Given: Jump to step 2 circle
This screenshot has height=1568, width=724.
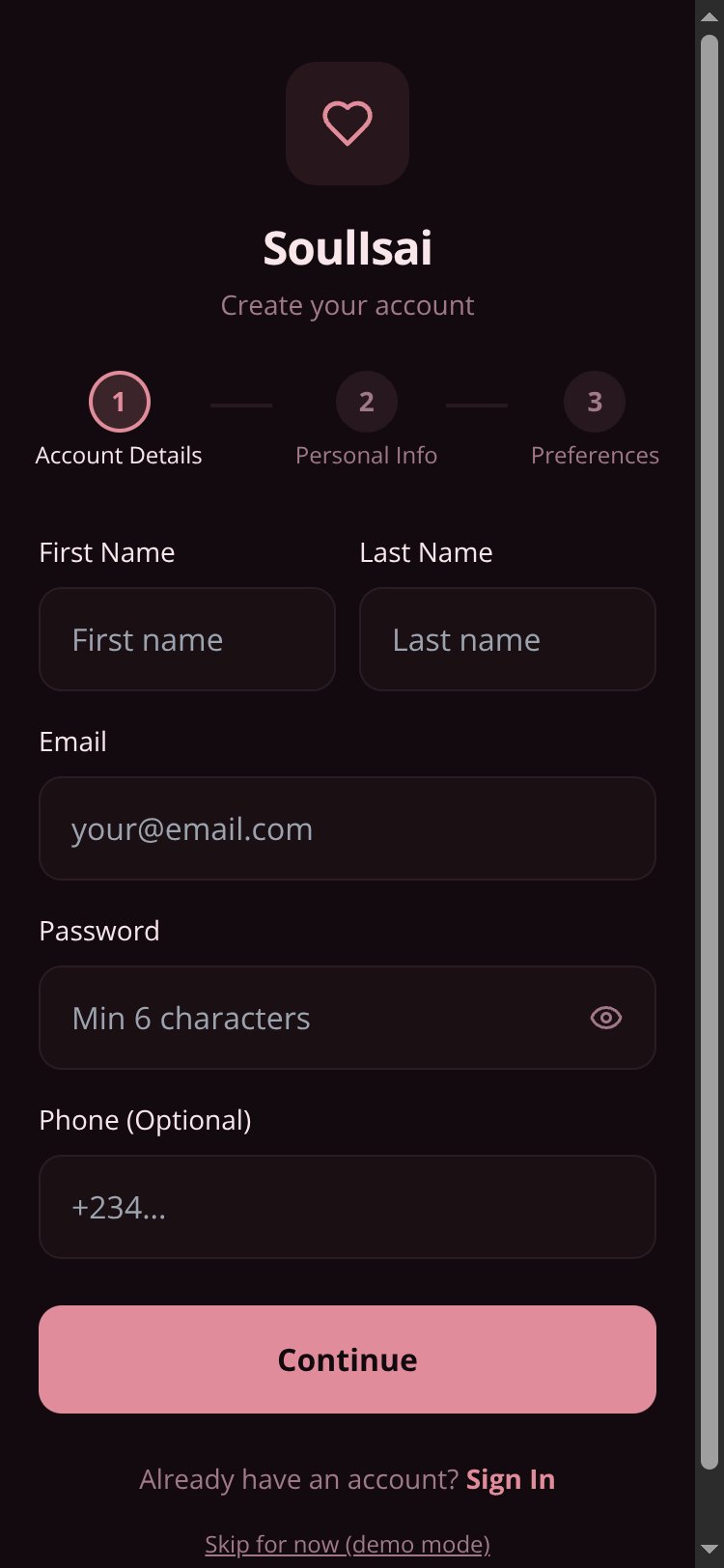Looking at the screenshot, I should (x=367, y=402).
